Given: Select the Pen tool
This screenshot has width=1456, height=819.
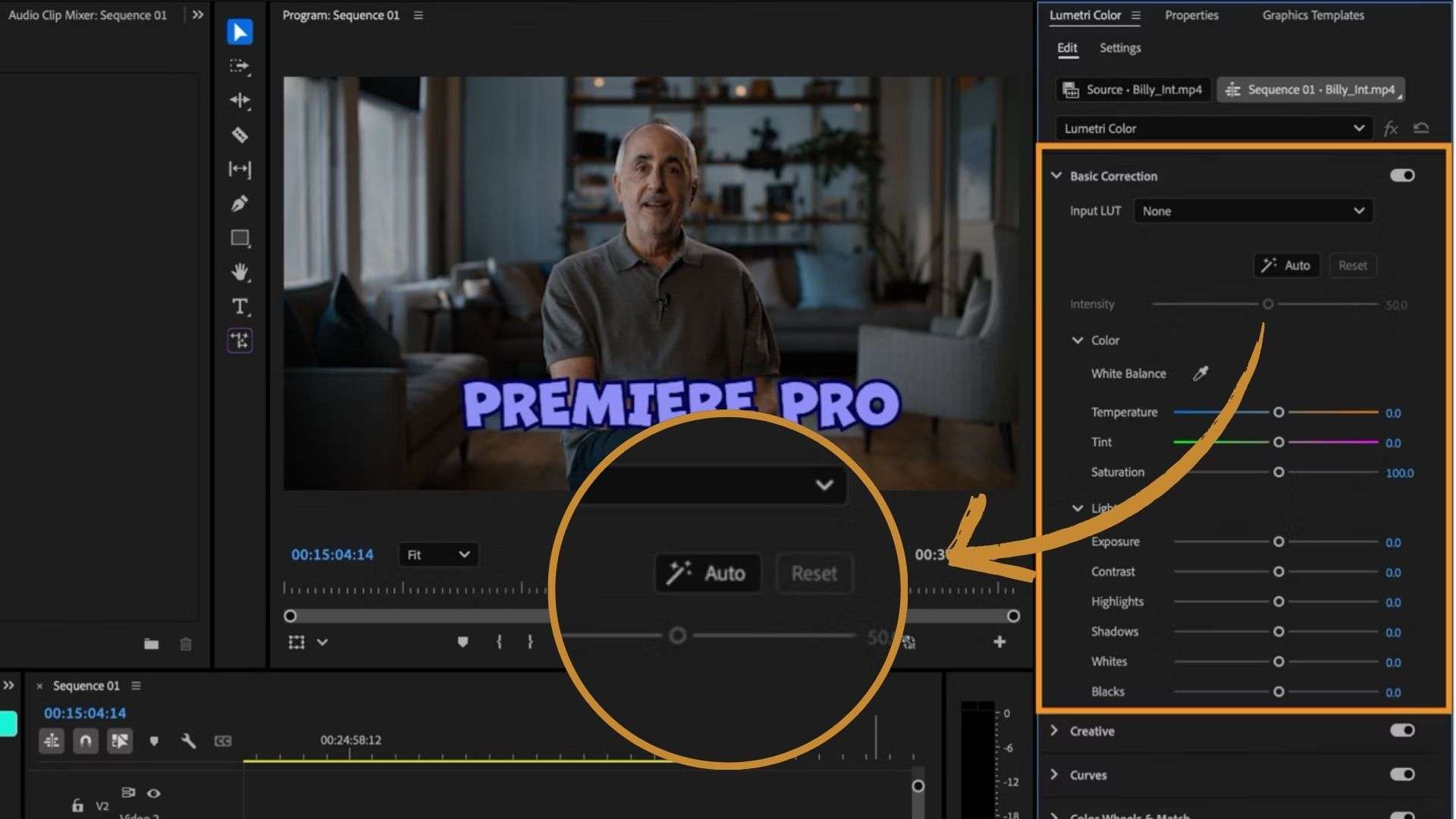Looking at the screenshot, I should [x=240, y=203].
